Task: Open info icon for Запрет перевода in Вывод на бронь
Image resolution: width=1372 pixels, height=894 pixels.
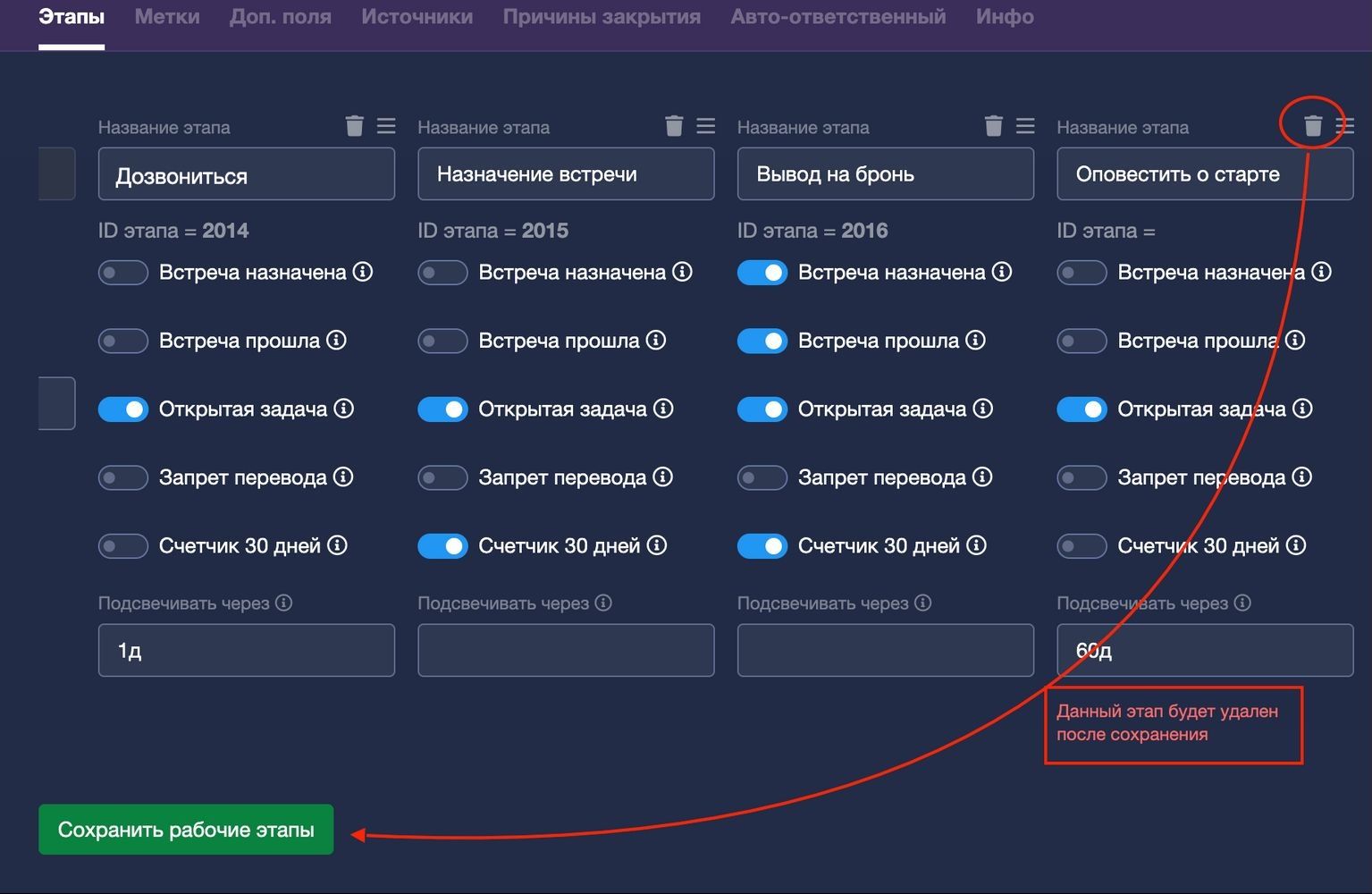Action: (982, 477)
